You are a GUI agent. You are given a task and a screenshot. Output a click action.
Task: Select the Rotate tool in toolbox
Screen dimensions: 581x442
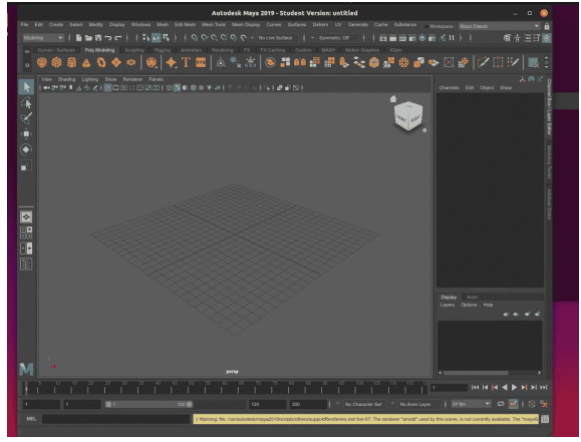[26, 149]
